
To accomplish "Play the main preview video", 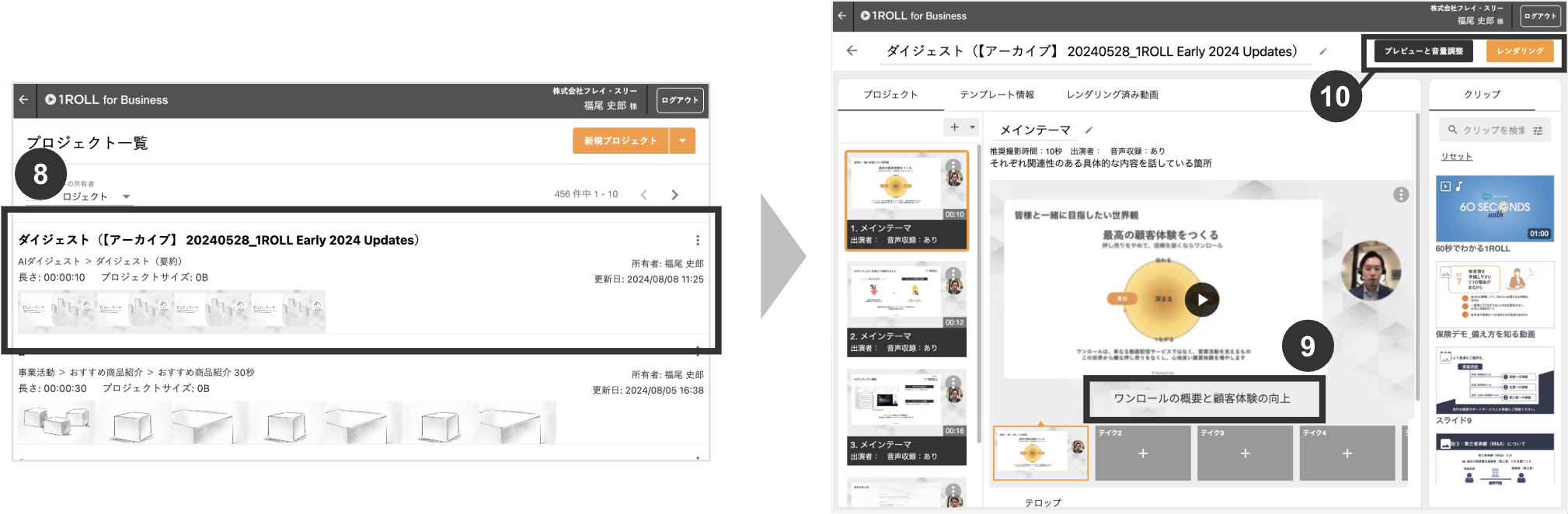I will point(1202,300).
